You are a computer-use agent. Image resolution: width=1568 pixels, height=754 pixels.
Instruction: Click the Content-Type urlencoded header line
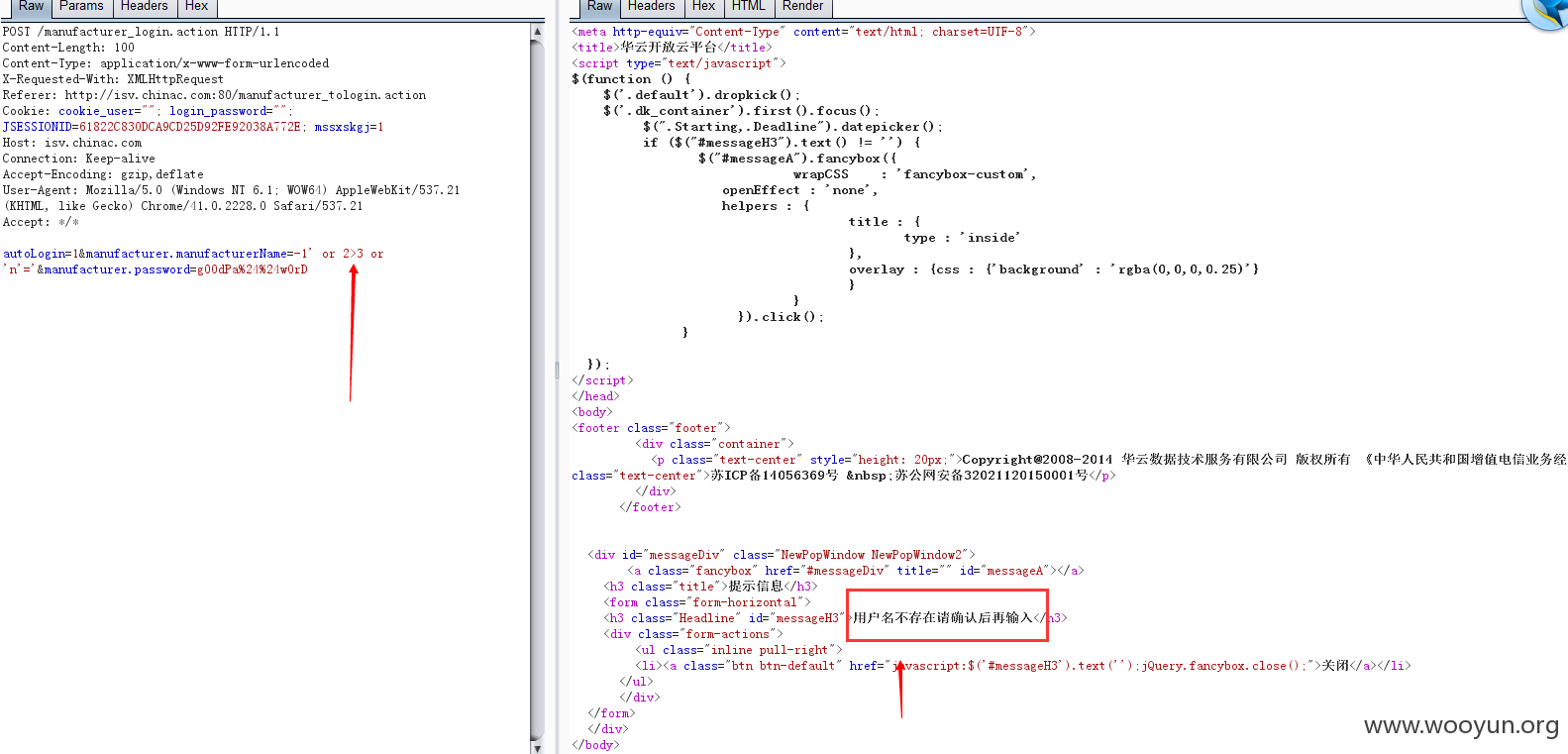pos(165,63)
